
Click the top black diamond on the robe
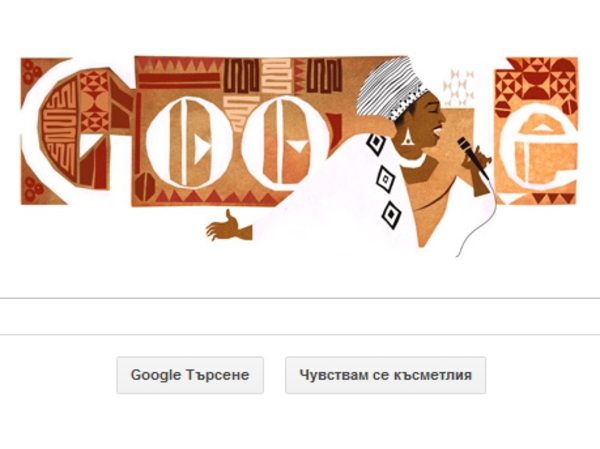click(x=376, y=144)
